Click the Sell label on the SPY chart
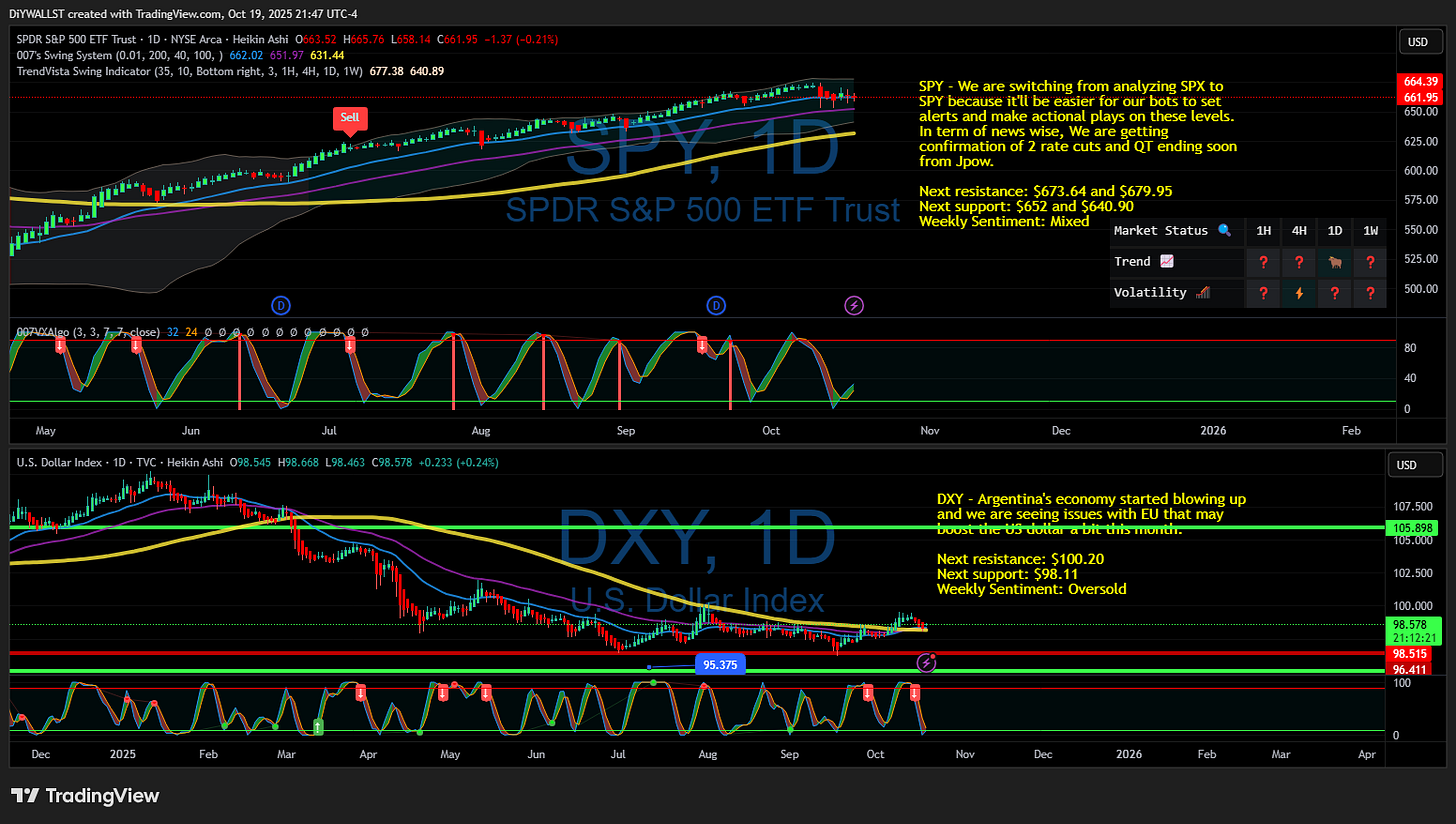The height and width of the screenshot is (824, 1456). [350, 117]
